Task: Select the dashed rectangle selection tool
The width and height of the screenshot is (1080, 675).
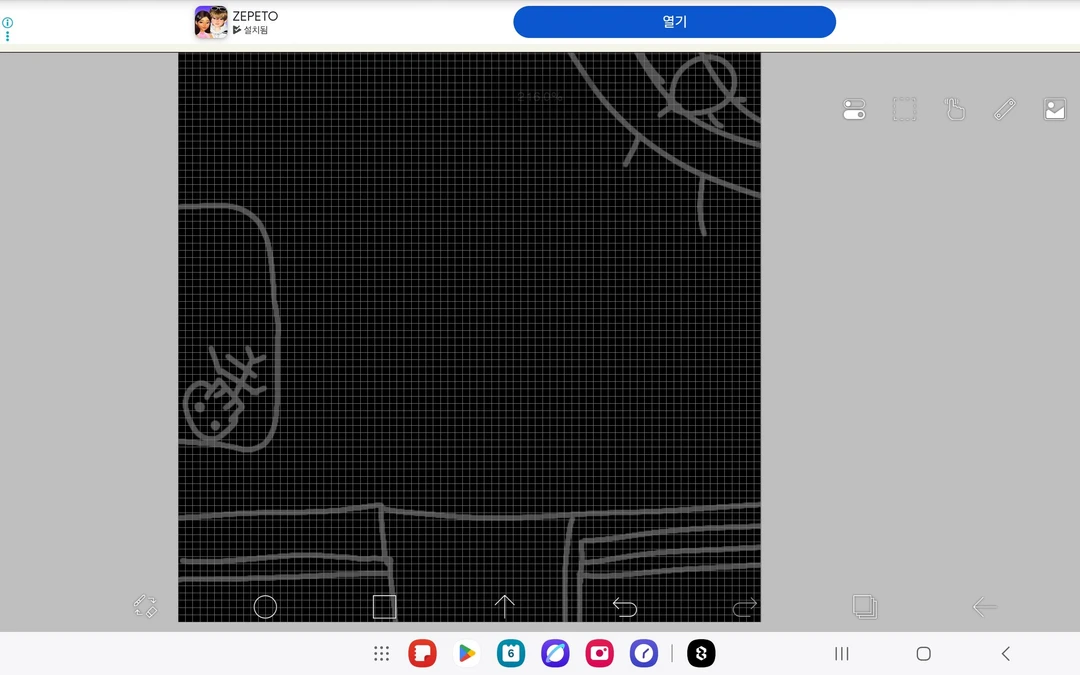Action: pyautogui.click(x=904, y=110)
